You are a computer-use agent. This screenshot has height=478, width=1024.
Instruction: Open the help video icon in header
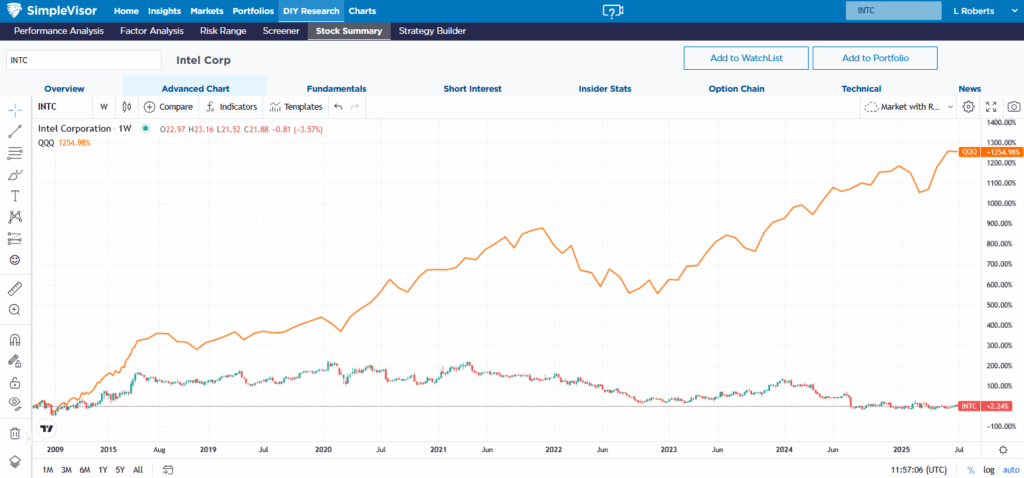coord(612,11)
